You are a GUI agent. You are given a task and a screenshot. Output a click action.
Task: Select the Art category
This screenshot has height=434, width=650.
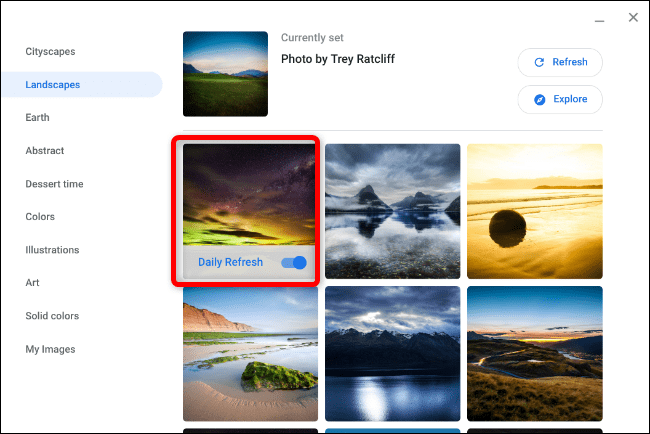(x=32, y=283)
